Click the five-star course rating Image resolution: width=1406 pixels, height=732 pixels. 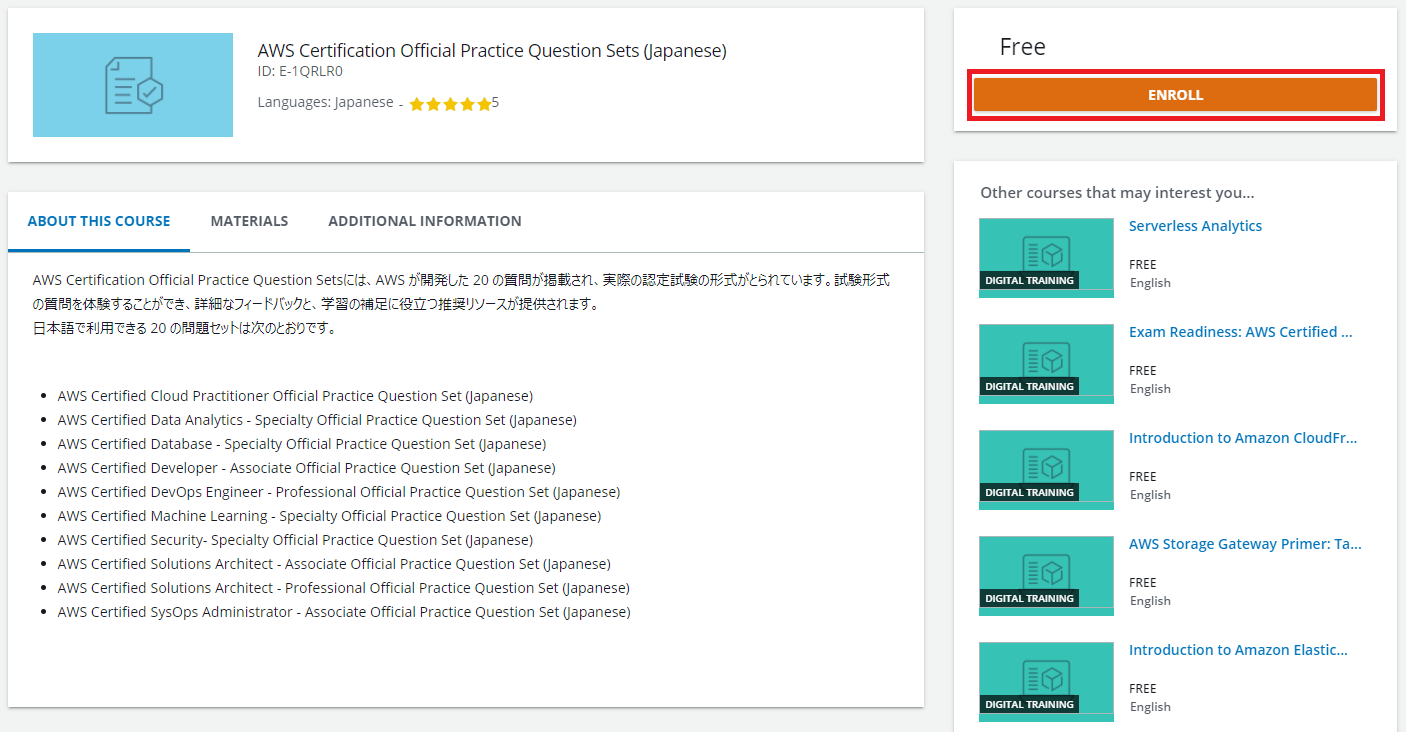pyautogui.click(x=451, y=103)
